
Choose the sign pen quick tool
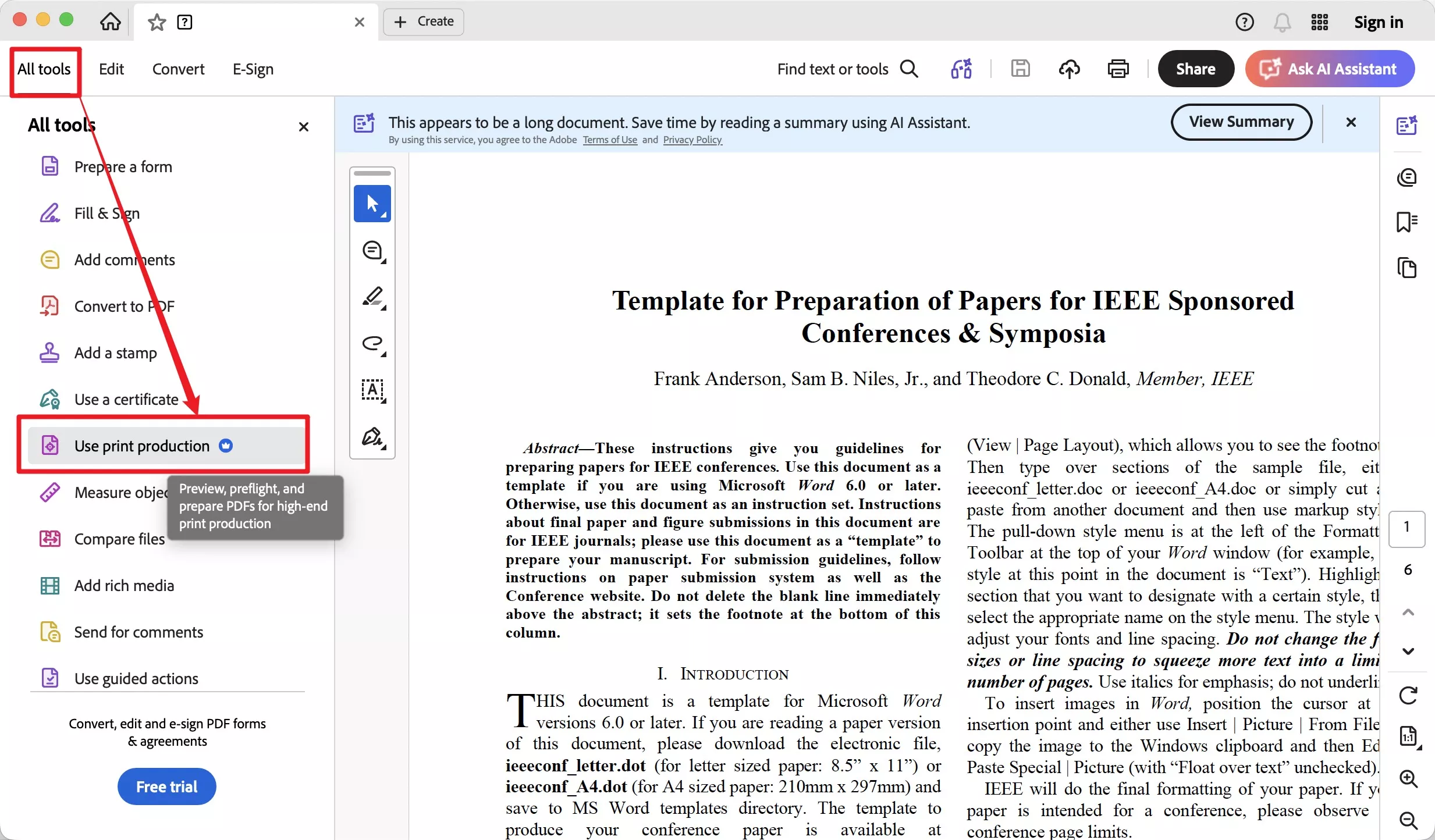point(372,437)
